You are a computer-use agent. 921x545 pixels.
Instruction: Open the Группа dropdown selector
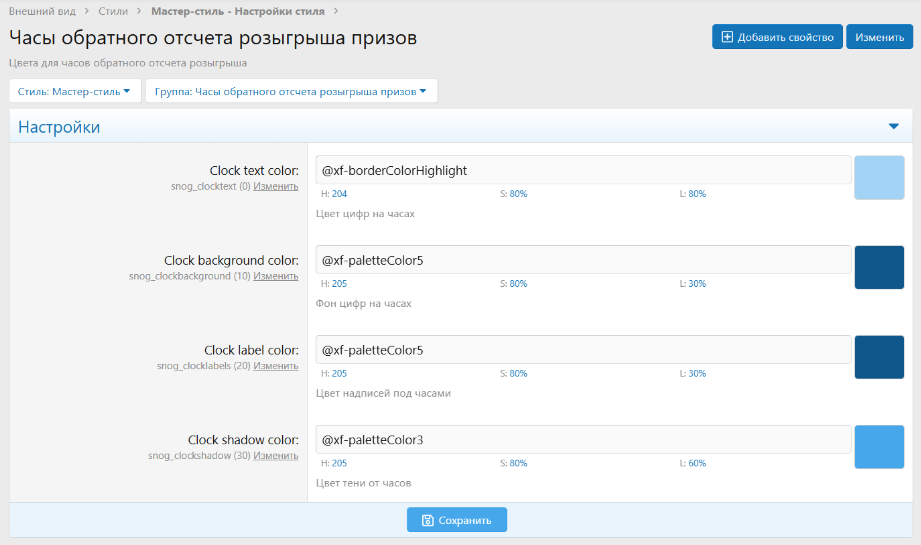(291, 91)
